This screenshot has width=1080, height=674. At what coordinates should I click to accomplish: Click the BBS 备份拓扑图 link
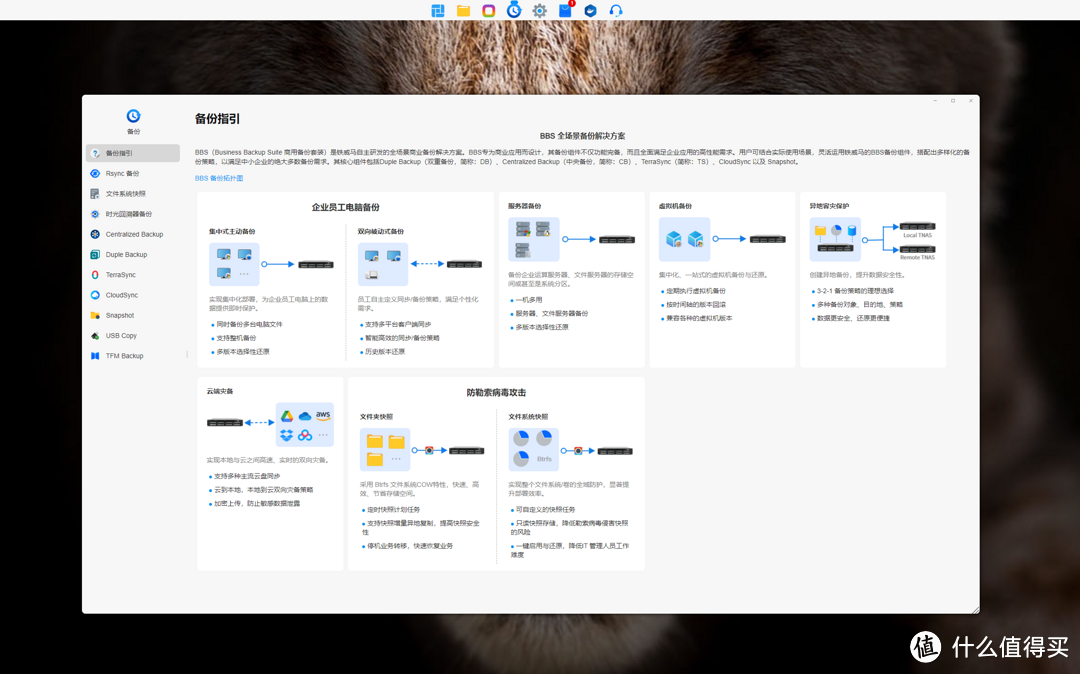point(219,178)
